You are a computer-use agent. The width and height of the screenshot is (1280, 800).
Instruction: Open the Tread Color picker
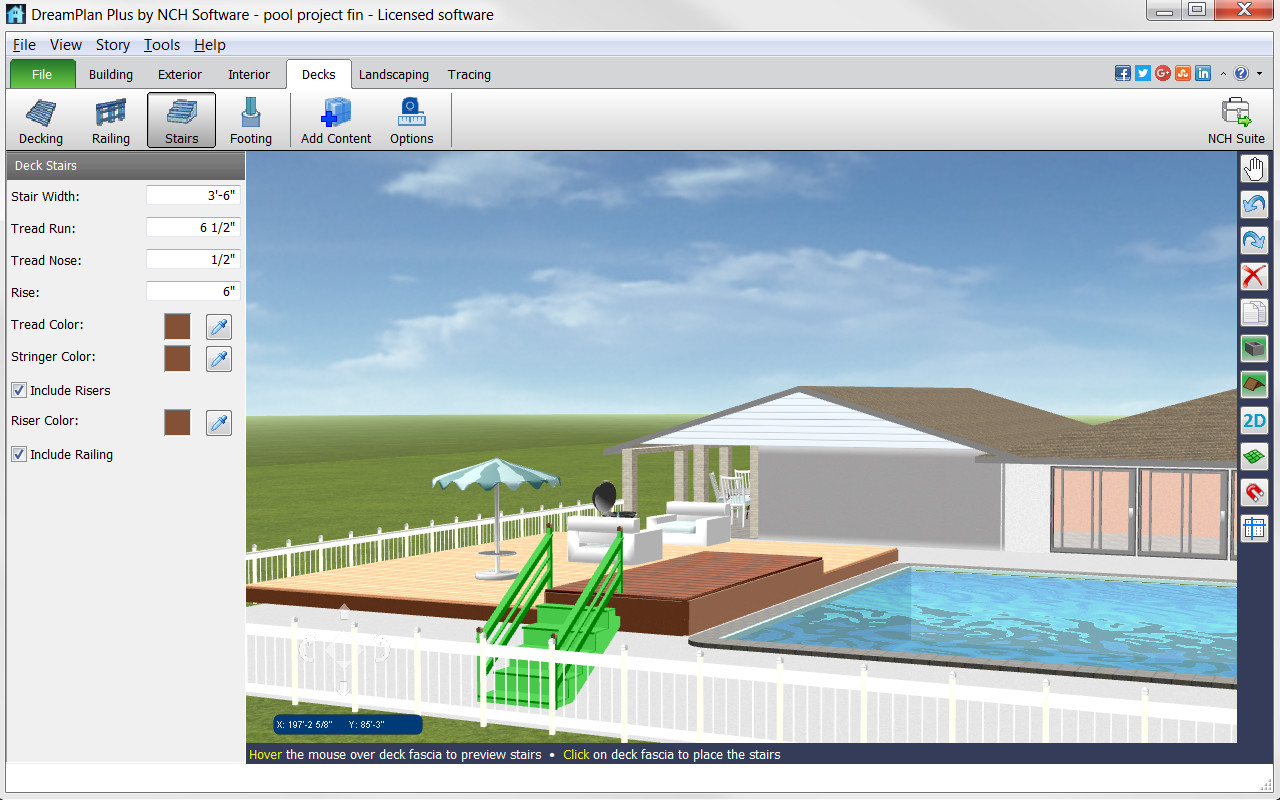[218, 326]
